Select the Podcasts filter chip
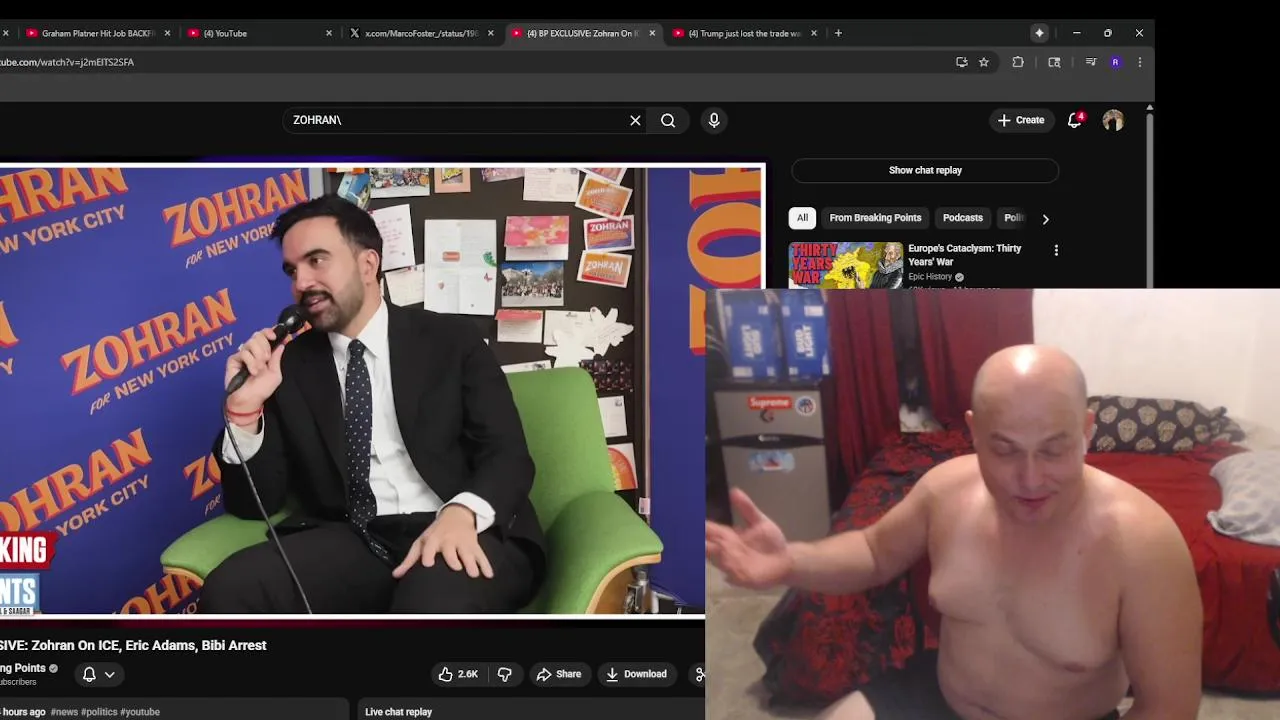Image resolution: width=1280 pixels, height=720 pixels. click(963, 218)
